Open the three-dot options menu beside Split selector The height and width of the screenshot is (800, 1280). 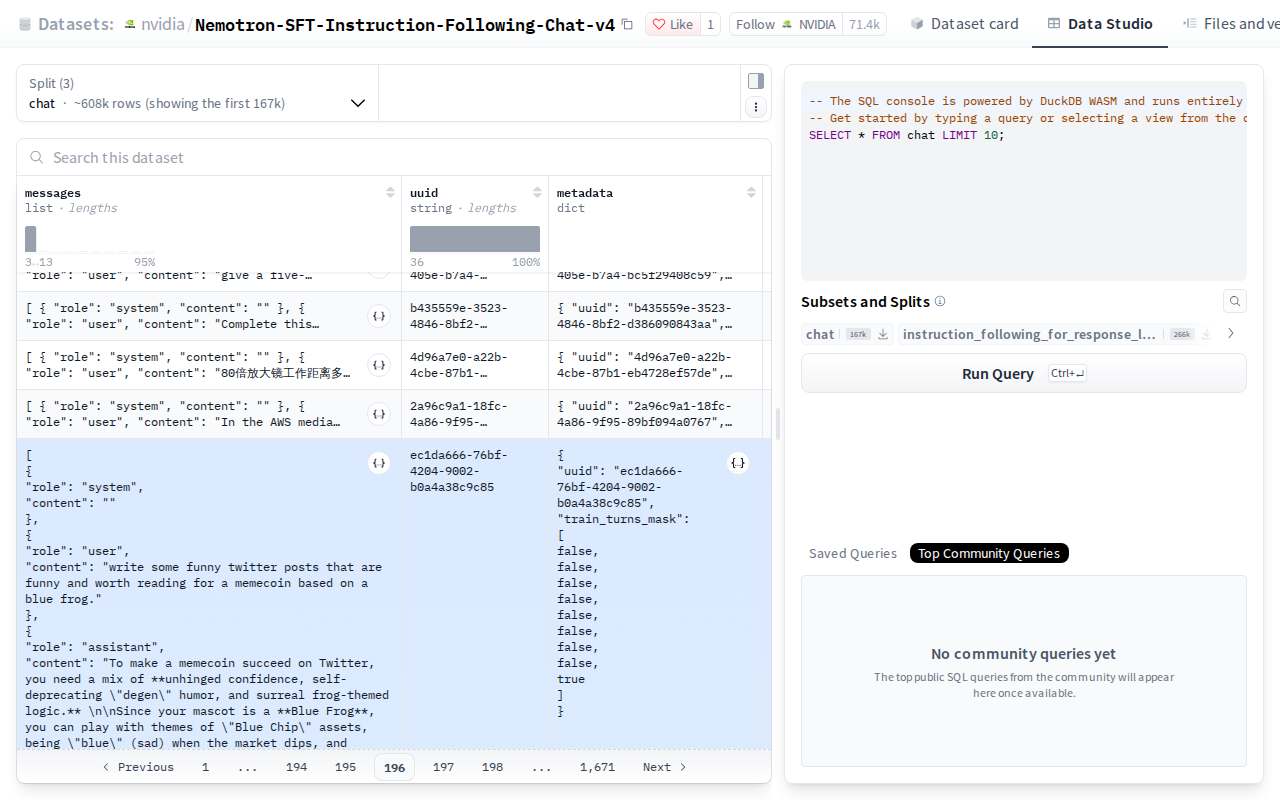[x=756, y=106]
